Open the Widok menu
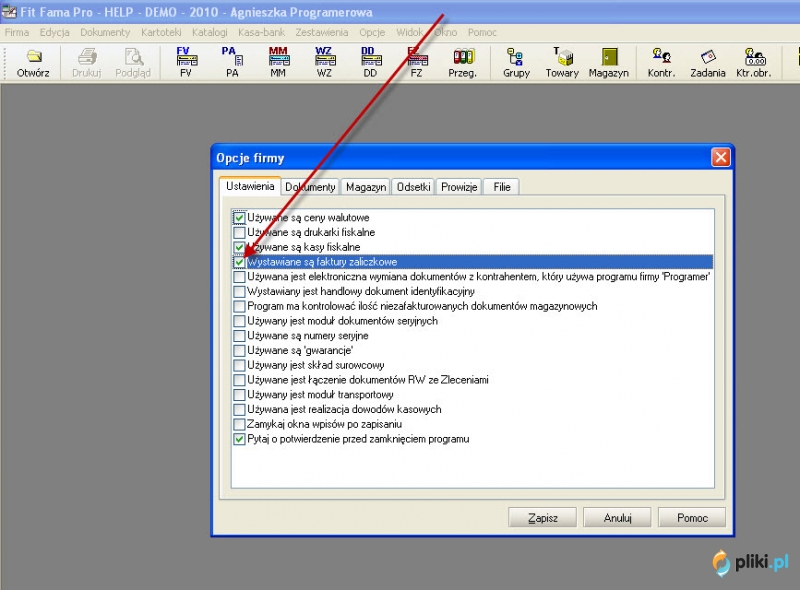The image size is (800, 590). (x=409, y=33)
